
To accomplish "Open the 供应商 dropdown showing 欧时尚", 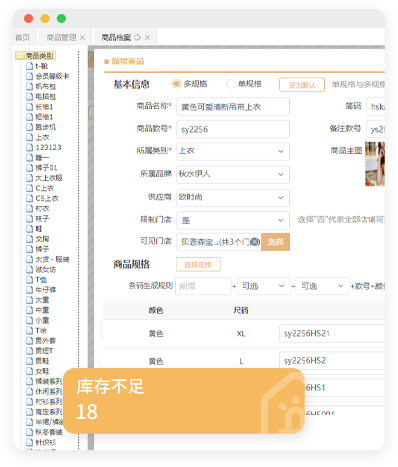I will tap(233, 197).
